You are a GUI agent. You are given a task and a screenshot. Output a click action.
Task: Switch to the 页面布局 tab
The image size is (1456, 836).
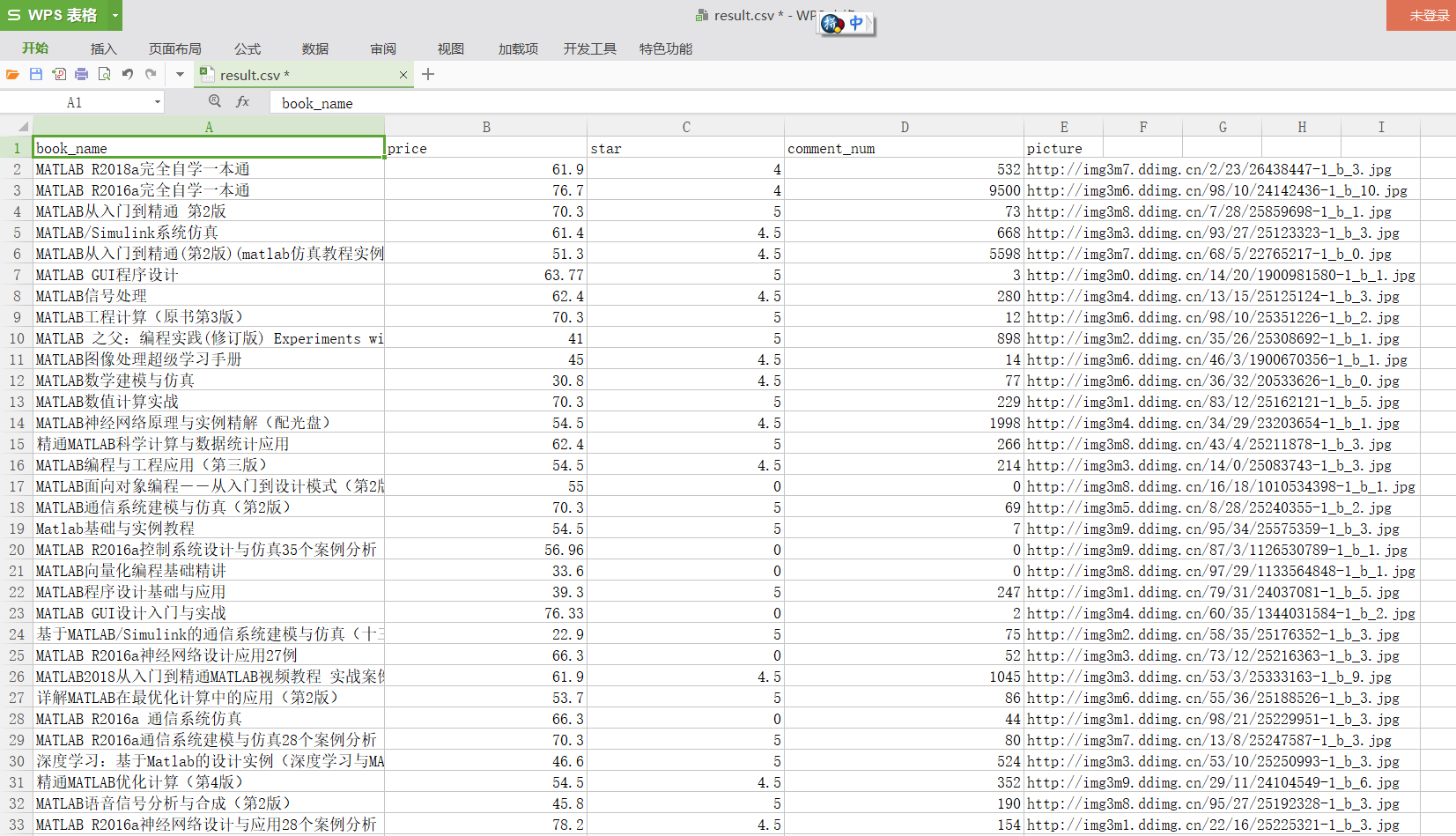[175, 48]
